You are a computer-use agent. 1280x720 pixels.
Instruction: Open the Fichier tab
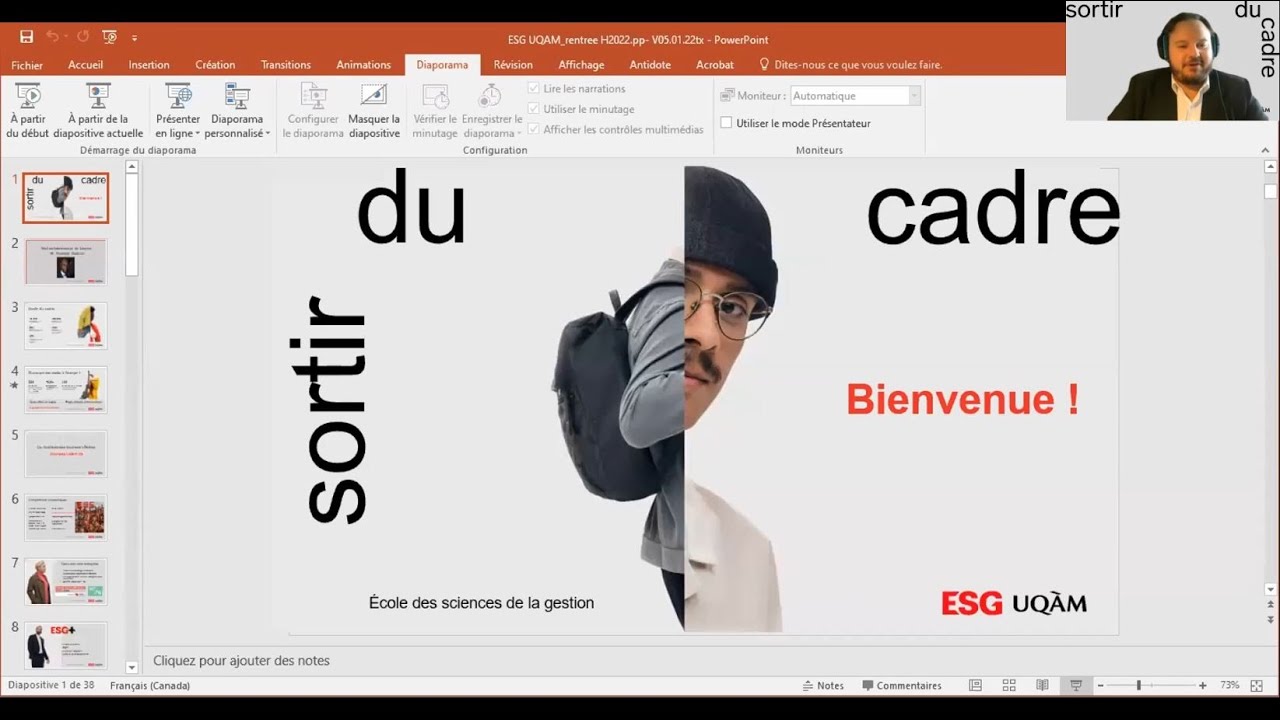[x=27, y=65]
